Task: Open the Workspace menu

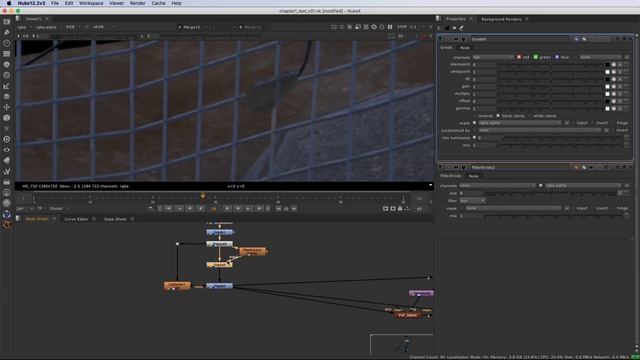Action: [91, 3]
